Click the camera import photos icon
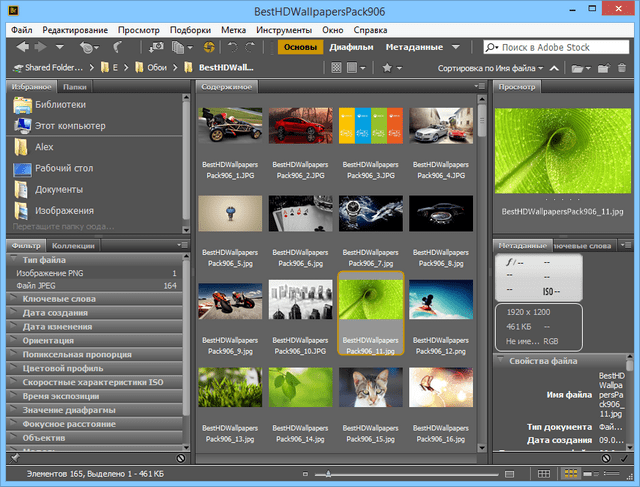 (x=157, y=47)
